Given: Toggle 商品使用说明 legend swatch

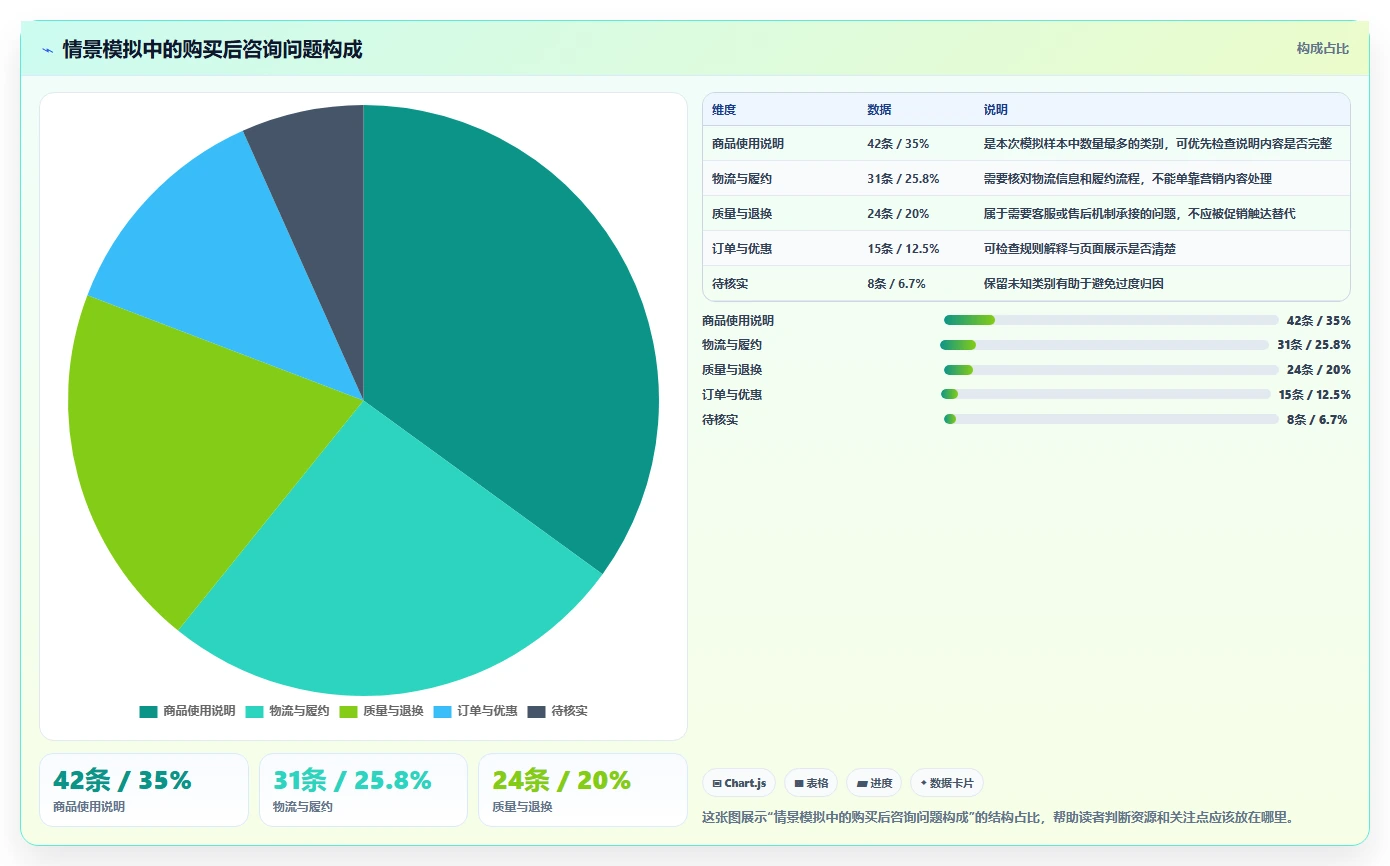Looking at the screenshot, I should click(x=148, y=711).
